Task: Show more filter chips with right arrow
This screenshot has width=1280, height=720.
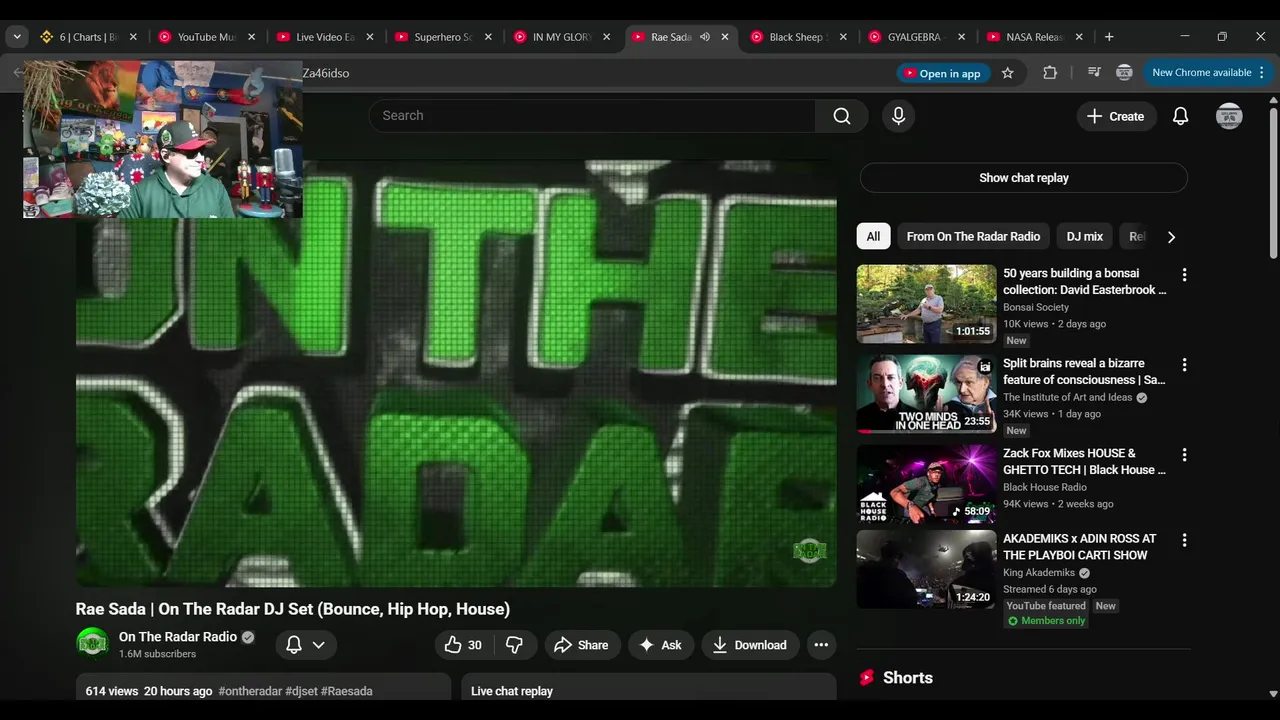Action: 1171,237
